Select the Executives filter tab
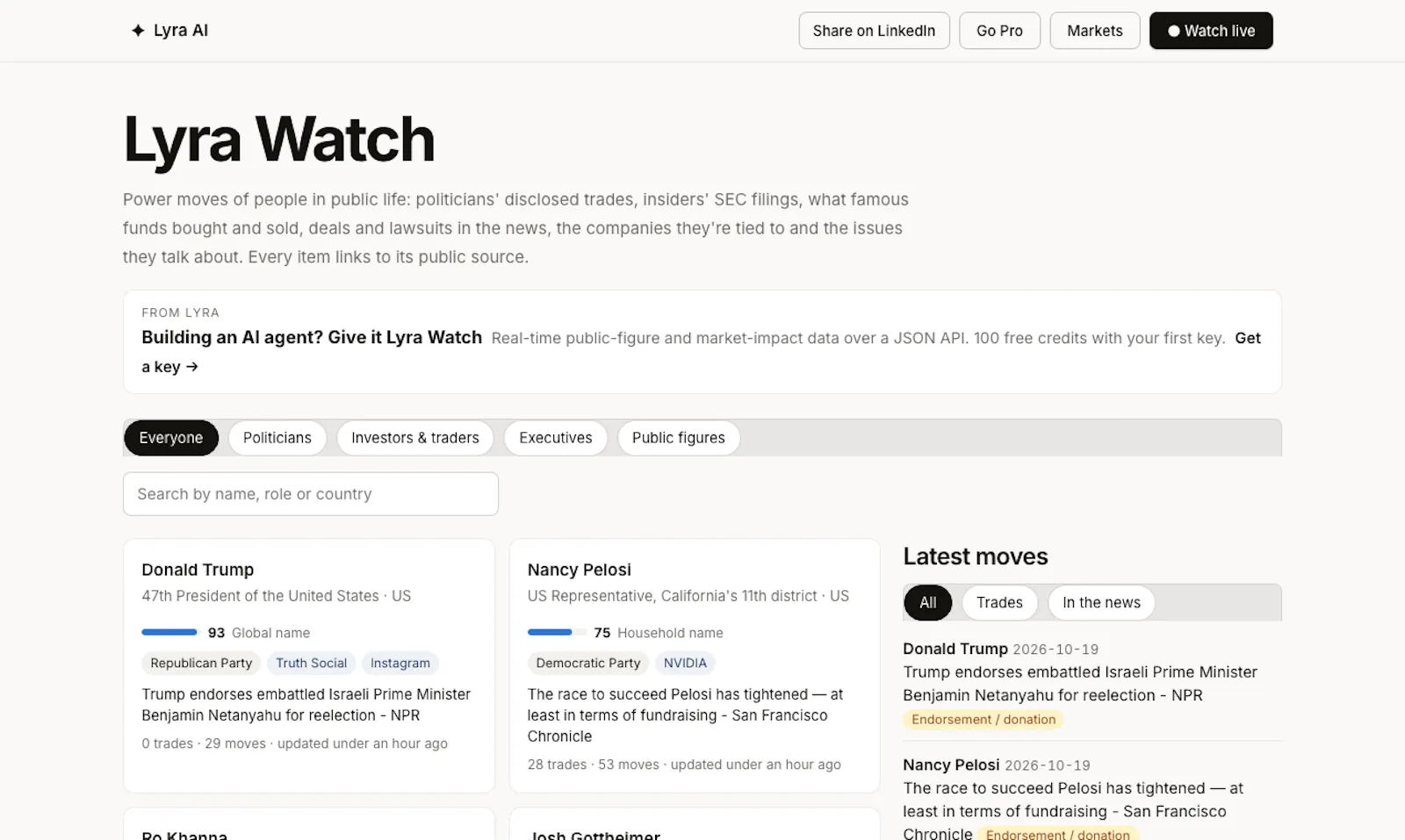 tap(556, 438)
